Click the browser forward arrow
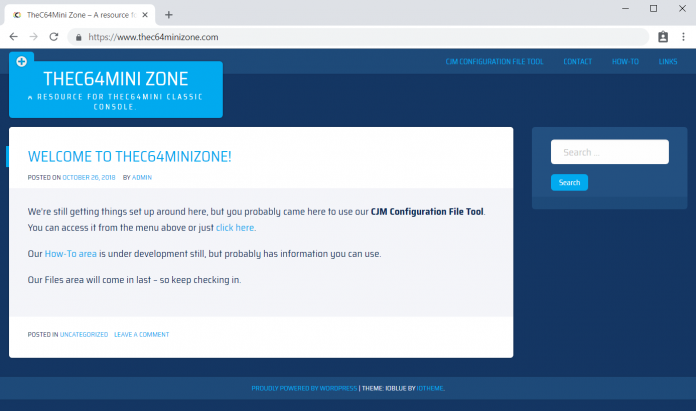 [34, 37]
